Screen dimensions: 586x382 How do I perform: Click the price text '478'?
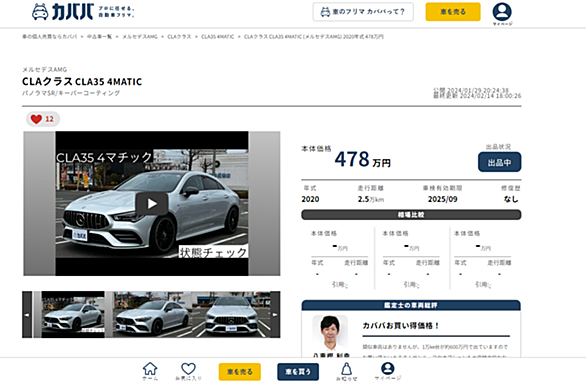[x=352, y=159]
